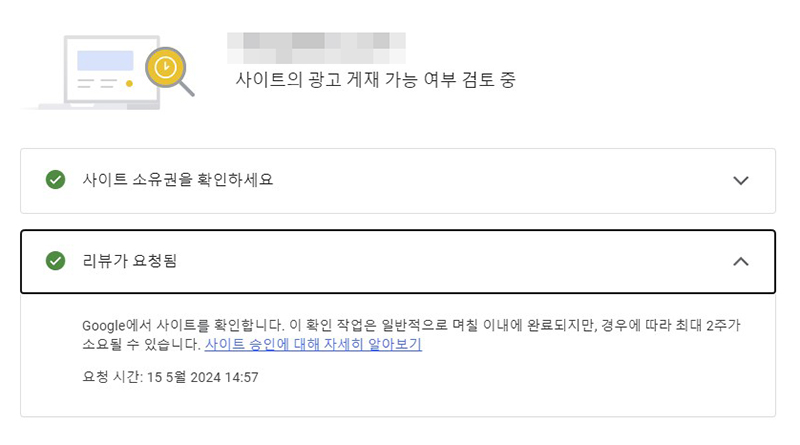Click the laptop screen illustration
The height and width of the screenshot is (445, 800).
coord(112,69)
